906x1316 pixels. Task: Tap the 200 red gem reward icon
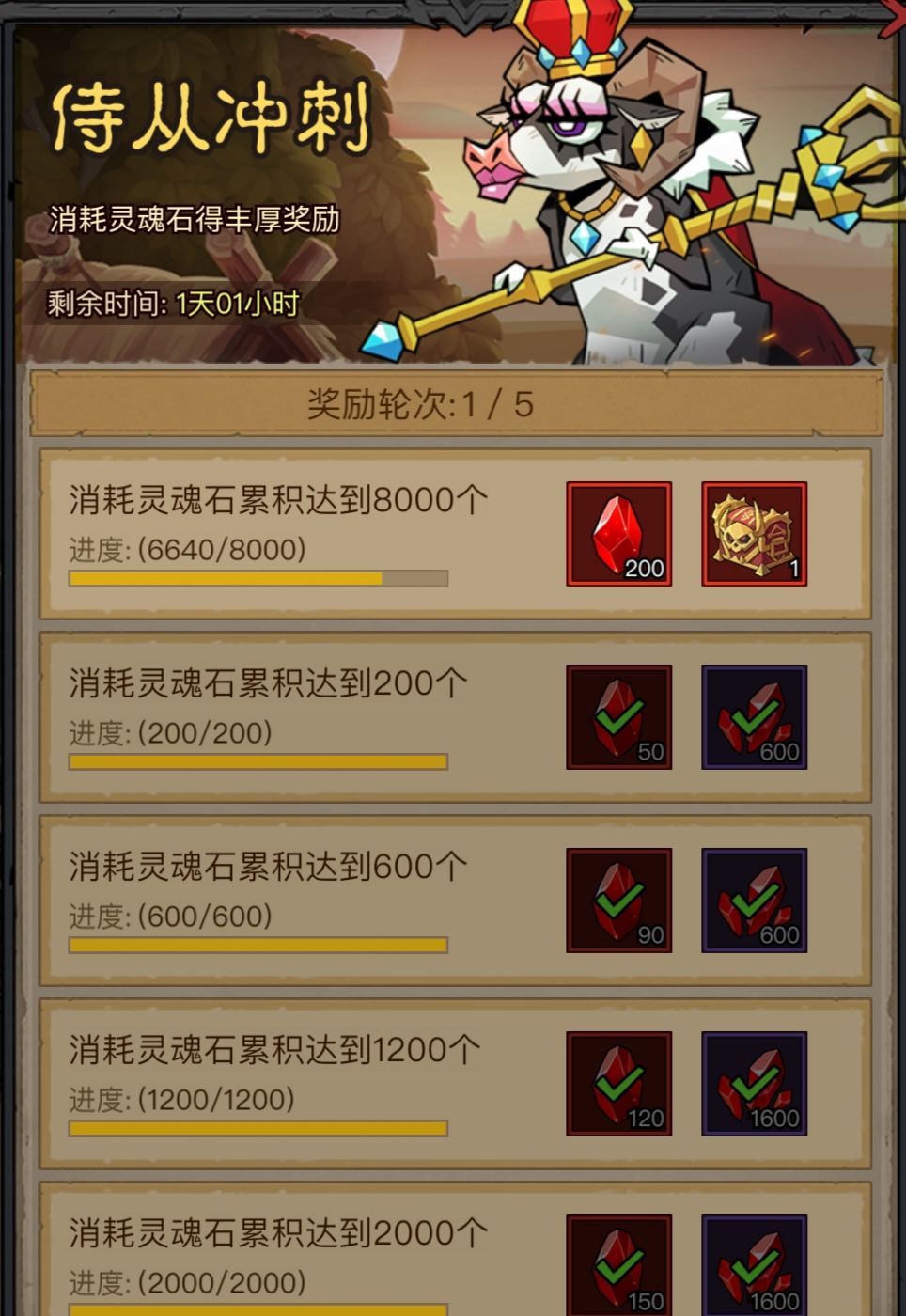tap(618, 534)
